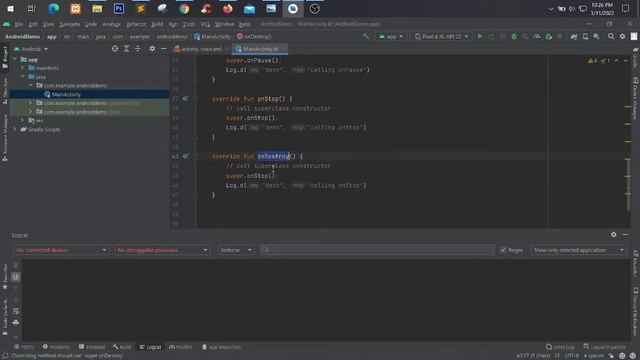Collapse the app module tree node

(15, 60)
